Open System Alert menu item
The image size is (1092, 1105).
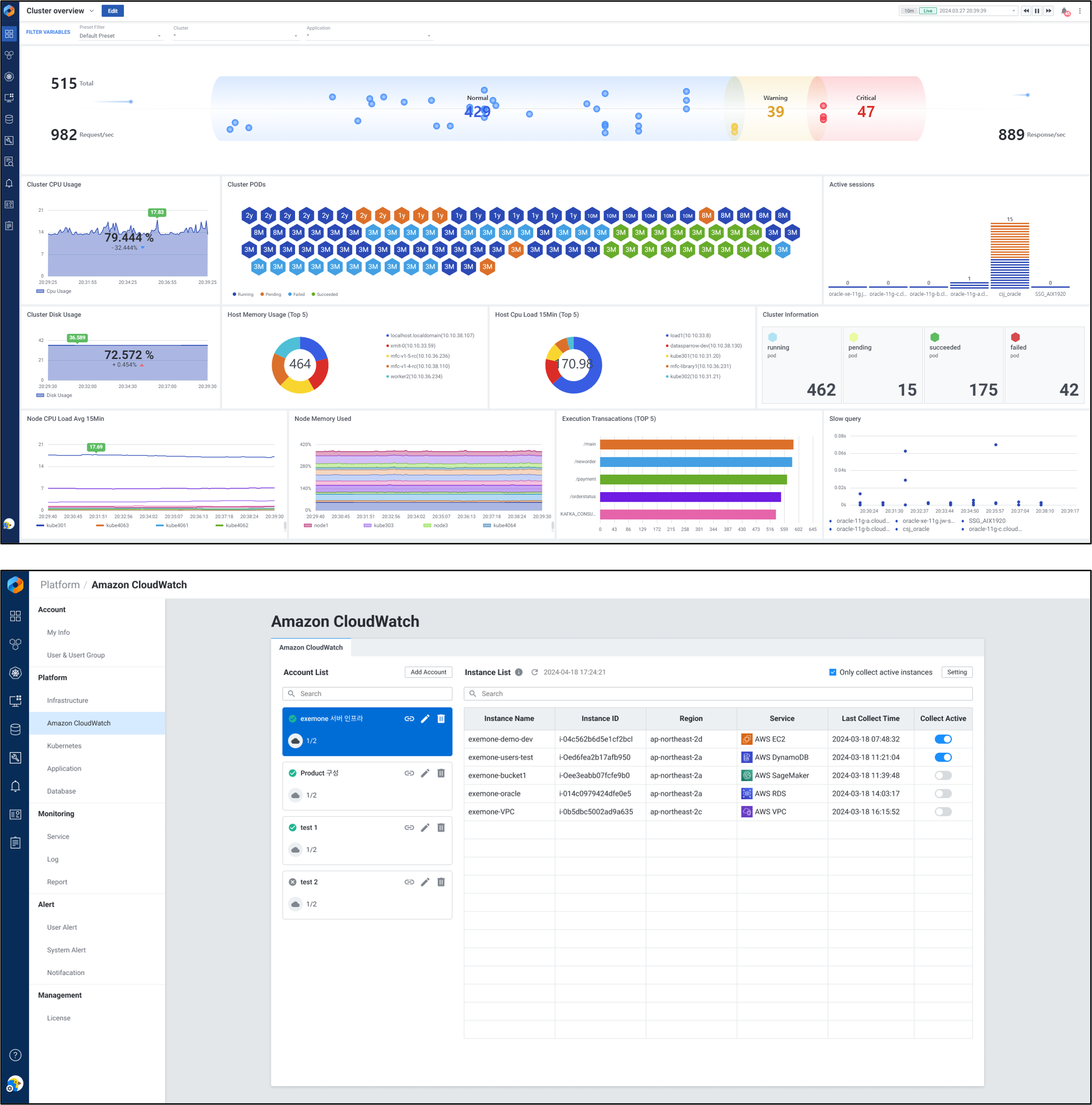point(66,950)
